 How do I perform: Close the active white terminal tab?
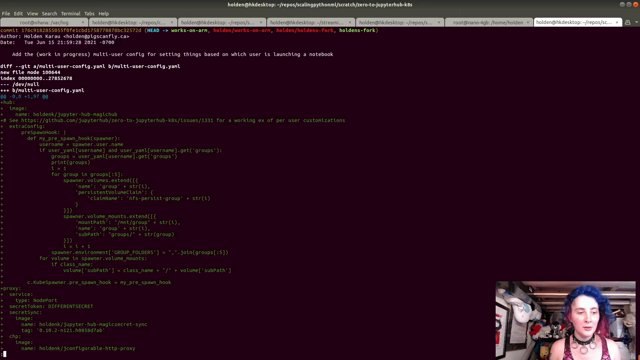coord(617,22)
